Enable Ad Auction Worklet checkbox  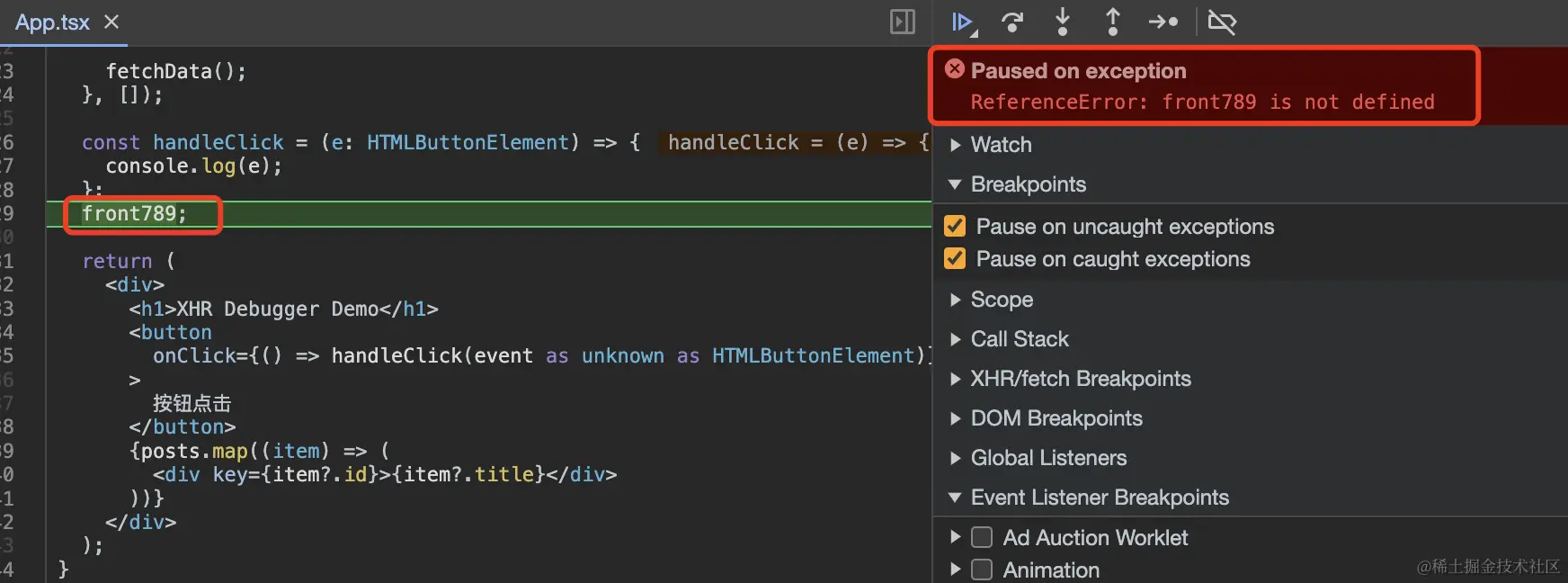[982, 538]
